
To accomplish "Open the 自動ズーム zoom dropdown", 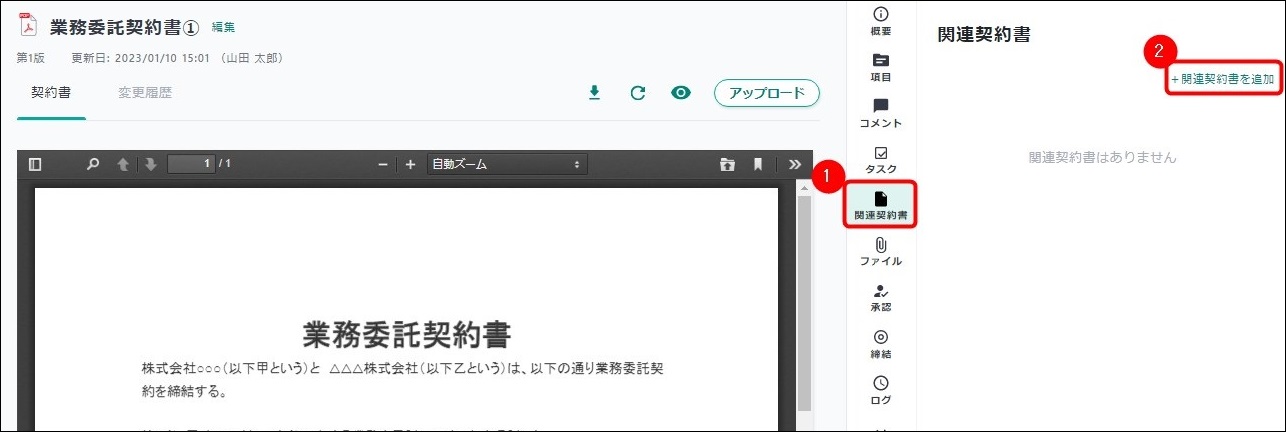I will (x=506, y=164).
